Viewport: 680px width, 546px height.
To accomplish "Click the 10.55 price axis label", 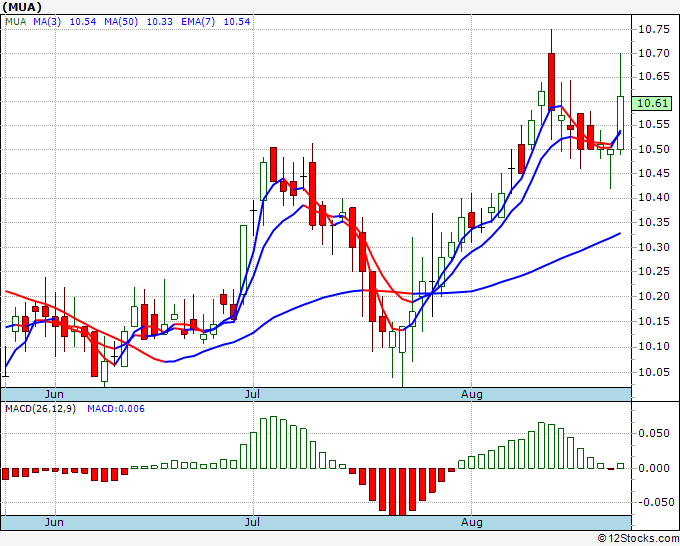I will tap(654, 125).
